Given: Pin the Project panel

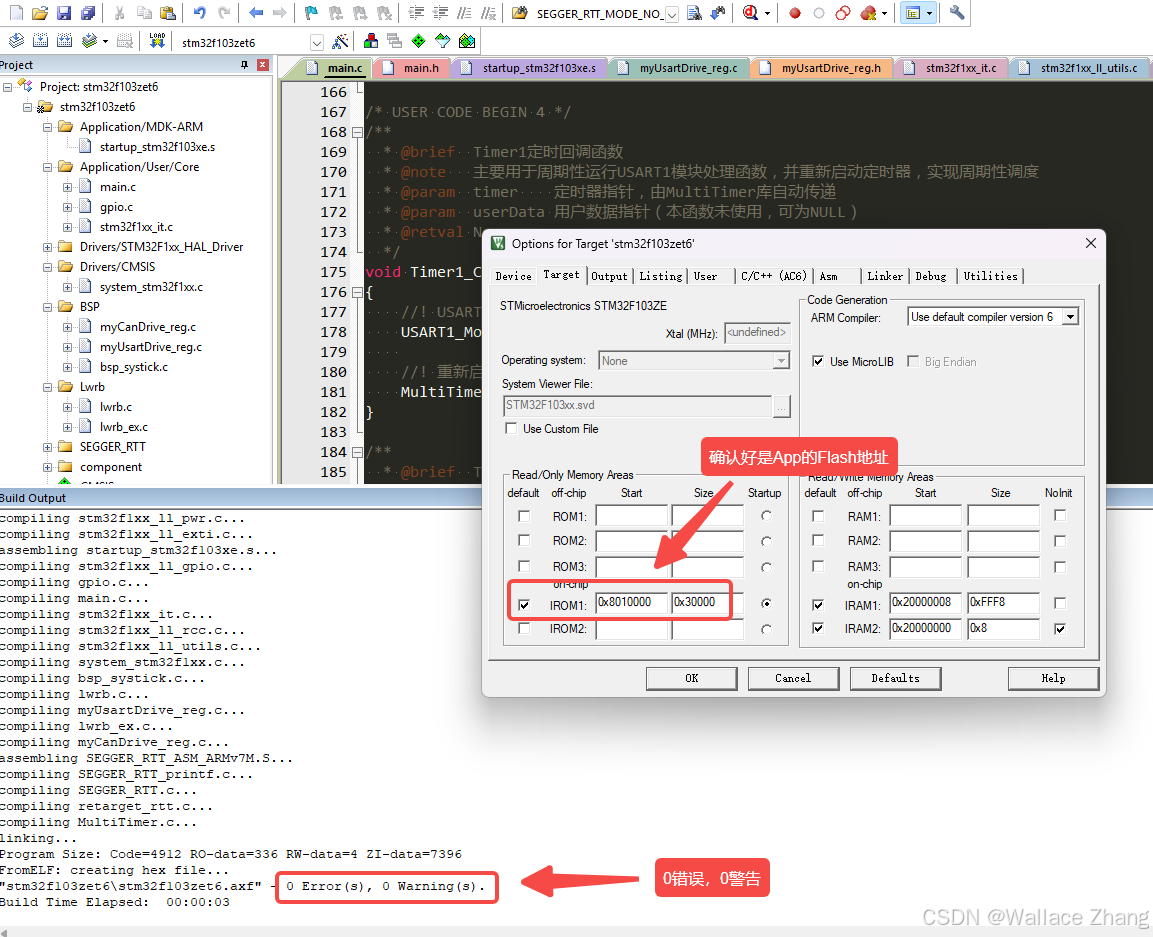Looking at the screenshot, I should (x=244, y=65).
